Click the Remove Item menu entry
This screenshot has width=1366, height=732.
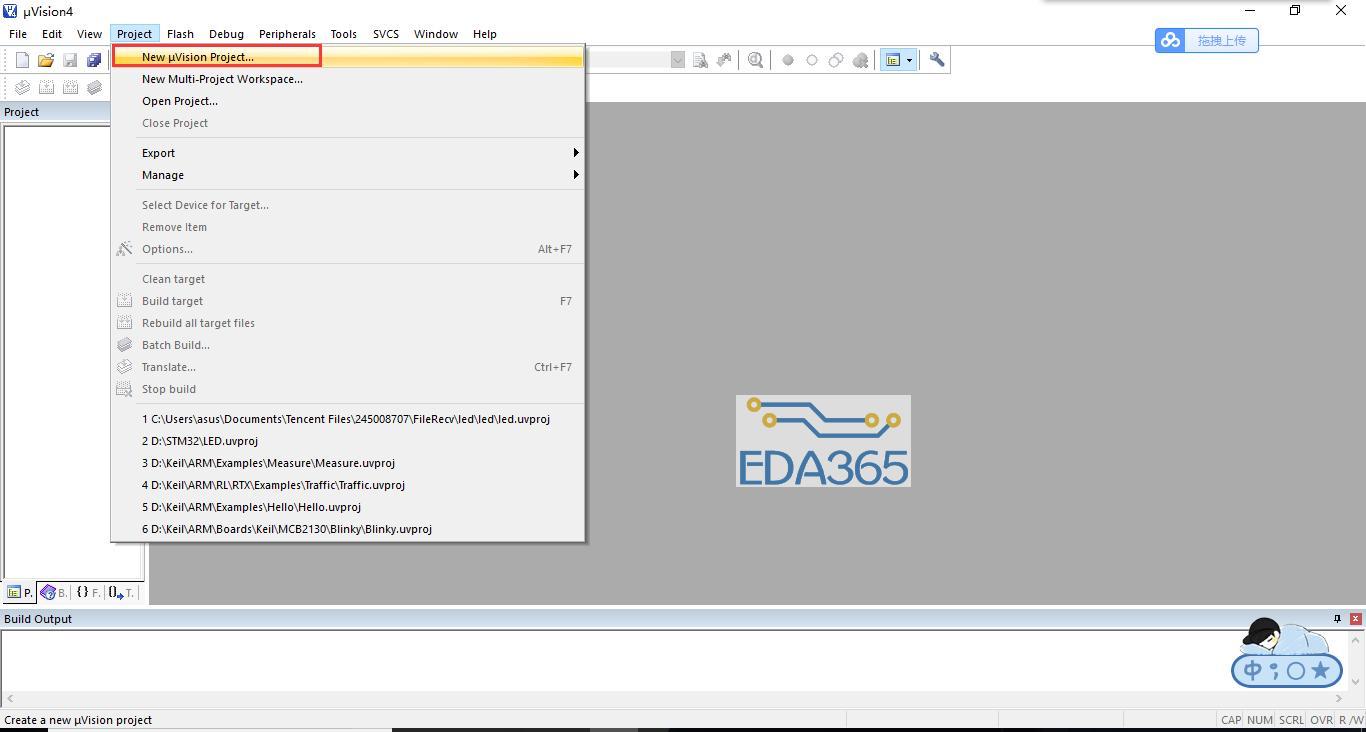(348, 227)
